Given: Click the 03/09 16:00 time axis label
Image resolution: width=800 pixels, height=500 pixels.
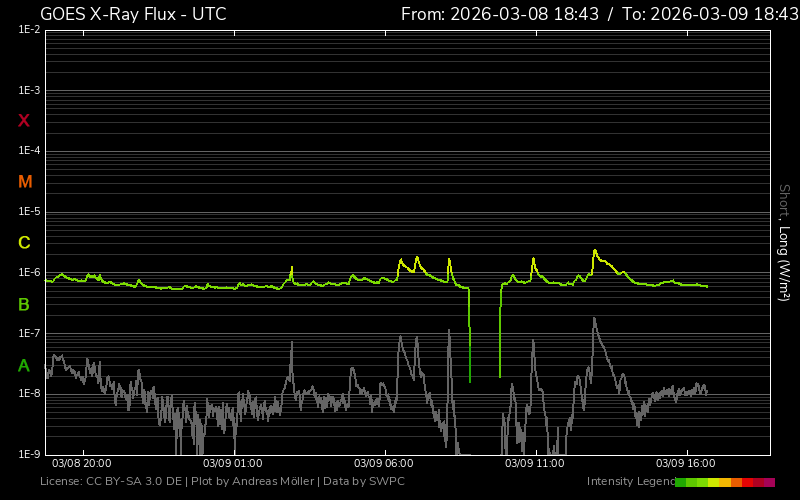Looking at the screenshot, I should 685,463.
